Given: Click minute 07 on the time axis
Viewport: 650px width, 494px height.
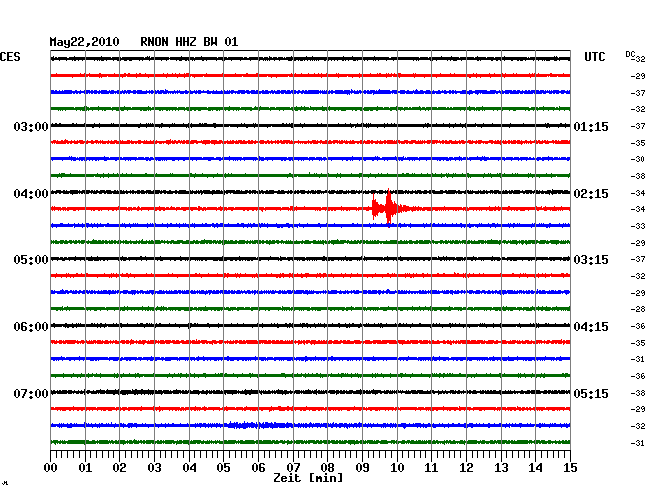Looking at the screenshot, I should pos(293,467).
